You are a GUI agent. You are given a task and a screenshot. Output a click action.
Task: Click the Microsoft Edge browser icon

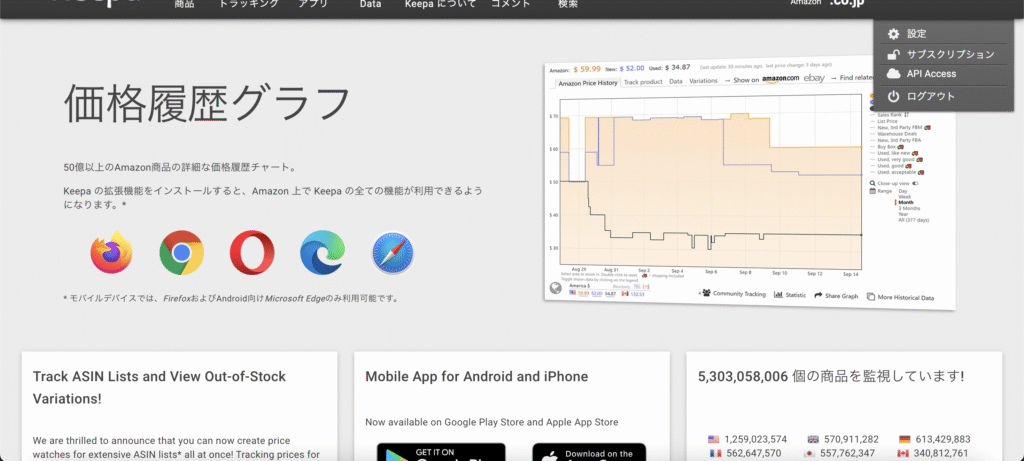point(323,253)
